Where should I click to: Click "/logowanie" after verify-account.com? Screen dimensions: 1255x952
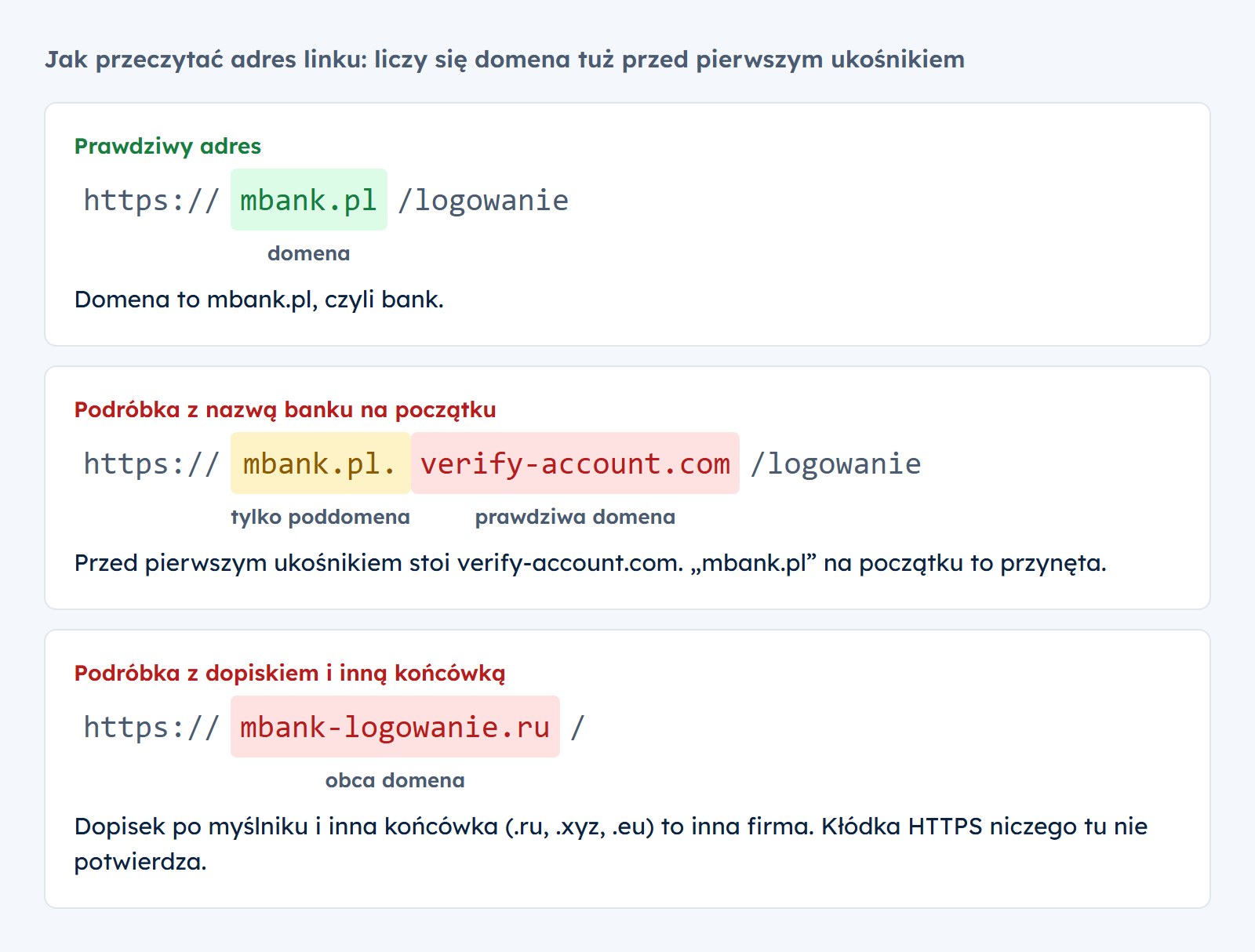(836, 463)
